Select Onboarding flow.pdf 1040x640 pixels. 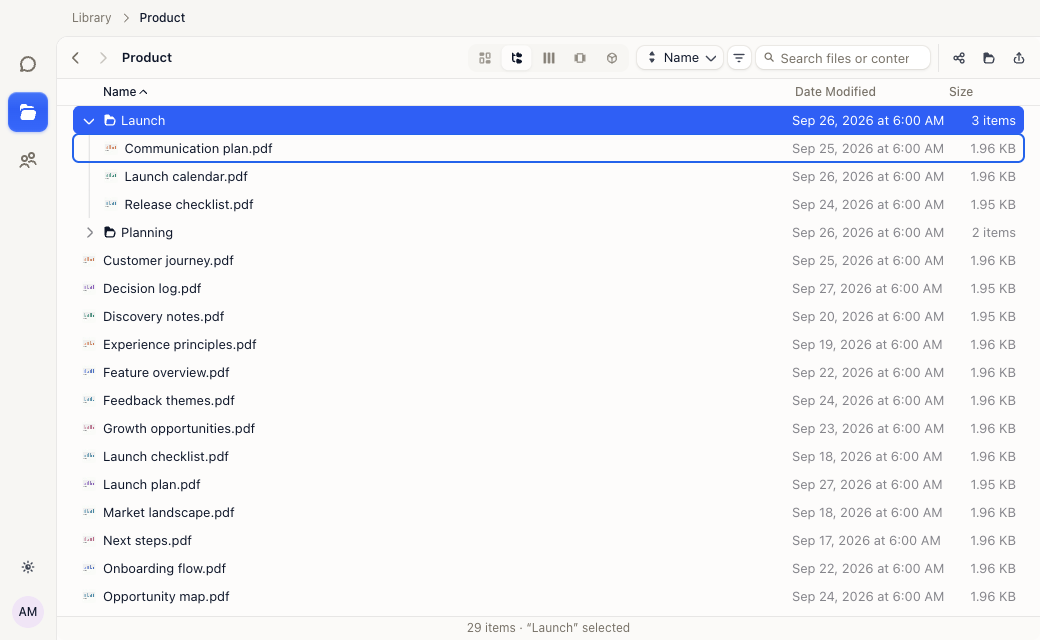549,569
